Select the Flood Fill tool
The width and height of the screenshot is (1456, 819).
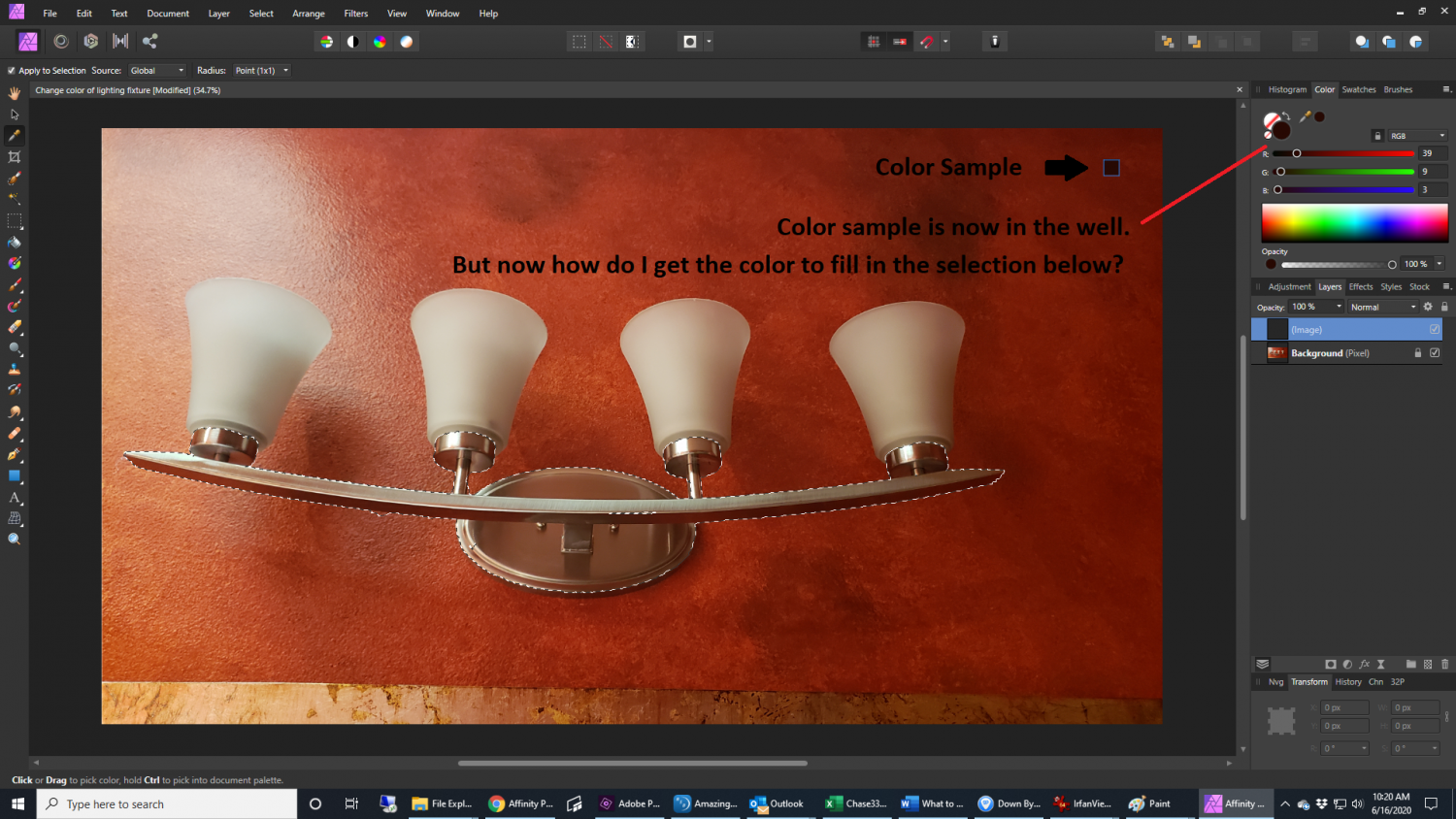click(x=15, y=243)
